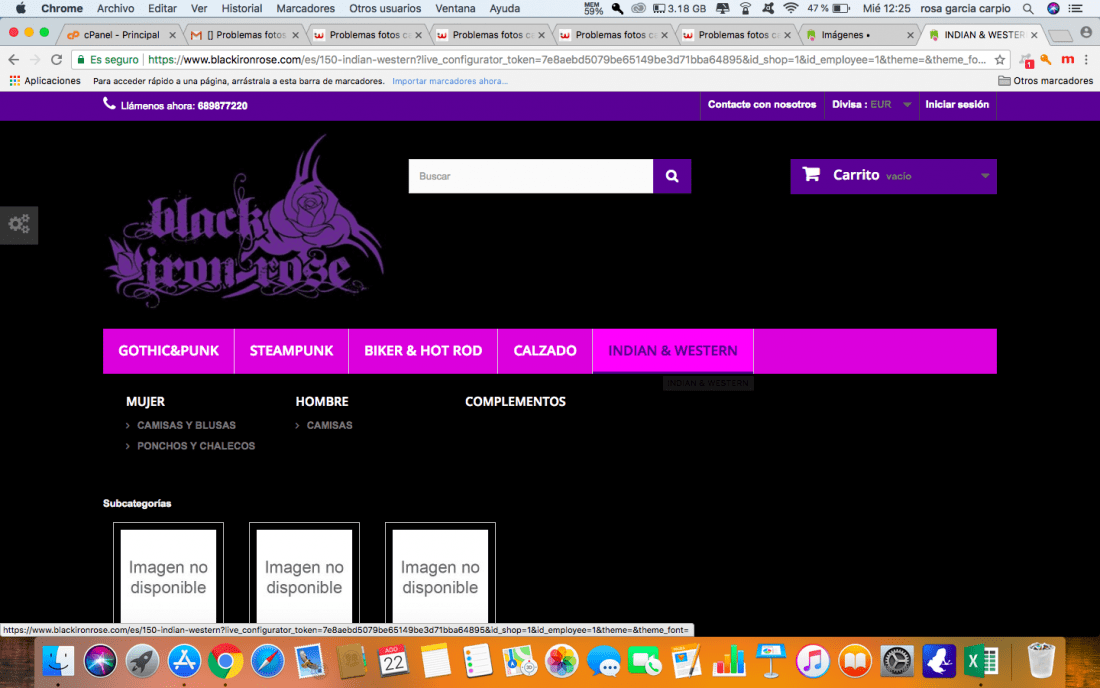The width and height of the screenshot is (1100, 688).
Task: Open the Calendar dock icon
Action: click(x=393, y=661)
